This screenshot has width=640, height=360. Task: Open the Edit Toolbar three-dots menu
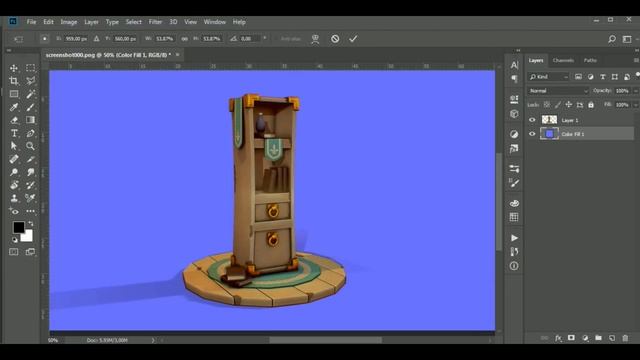pyautogui.click(x=30, y=211)
